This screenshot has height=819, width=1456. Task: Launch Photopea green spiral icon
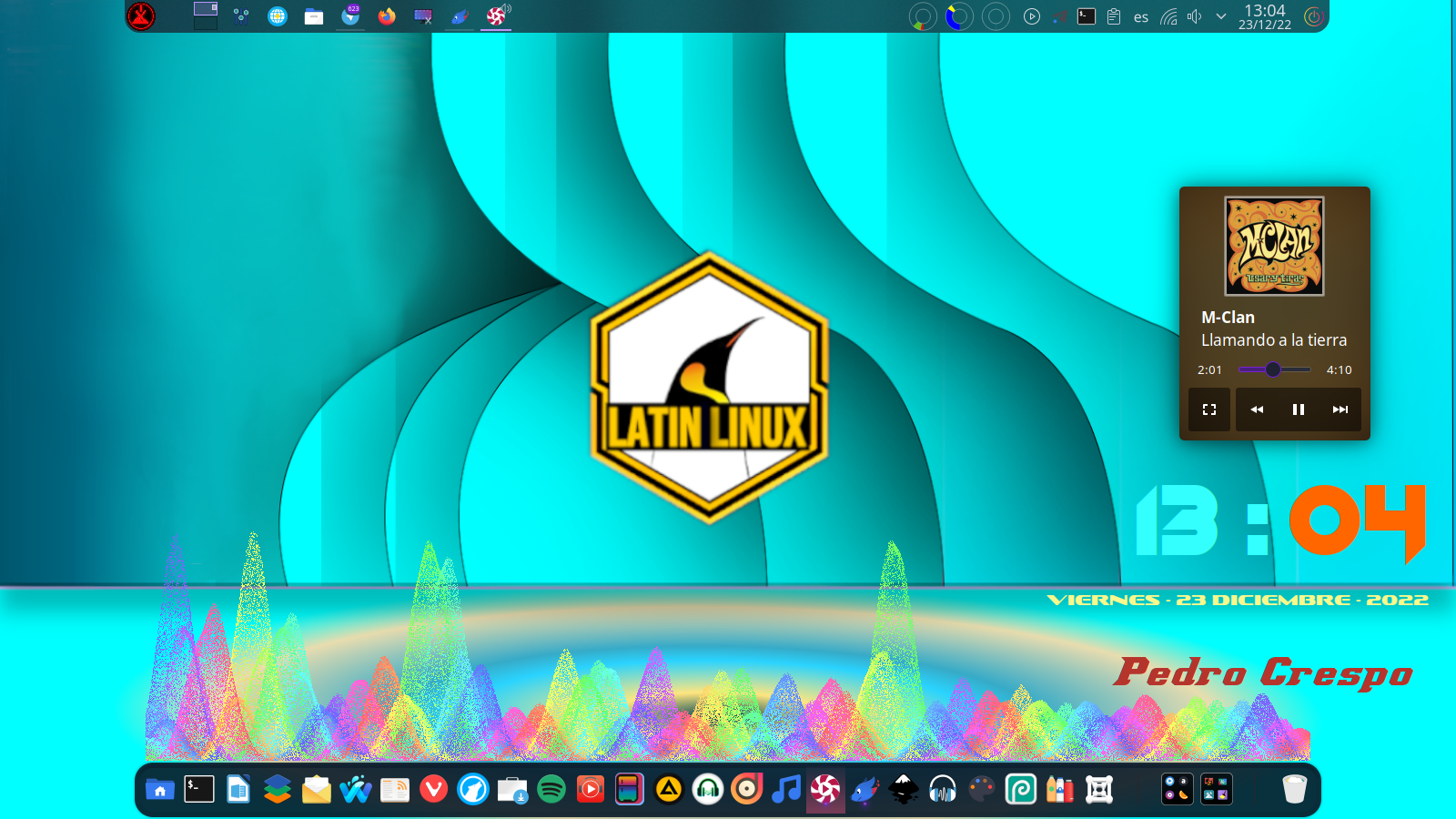[1021, 789]
